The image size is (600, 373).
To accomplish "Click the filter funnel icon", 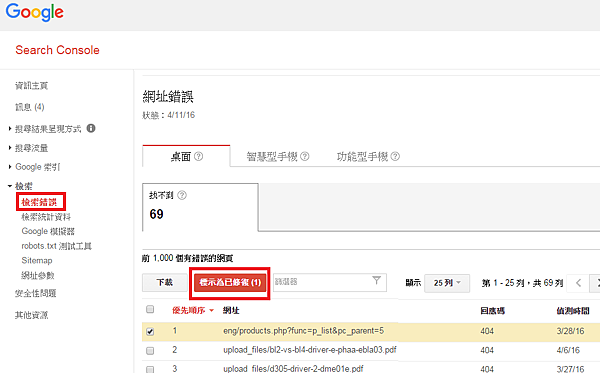I will point(377,280).
